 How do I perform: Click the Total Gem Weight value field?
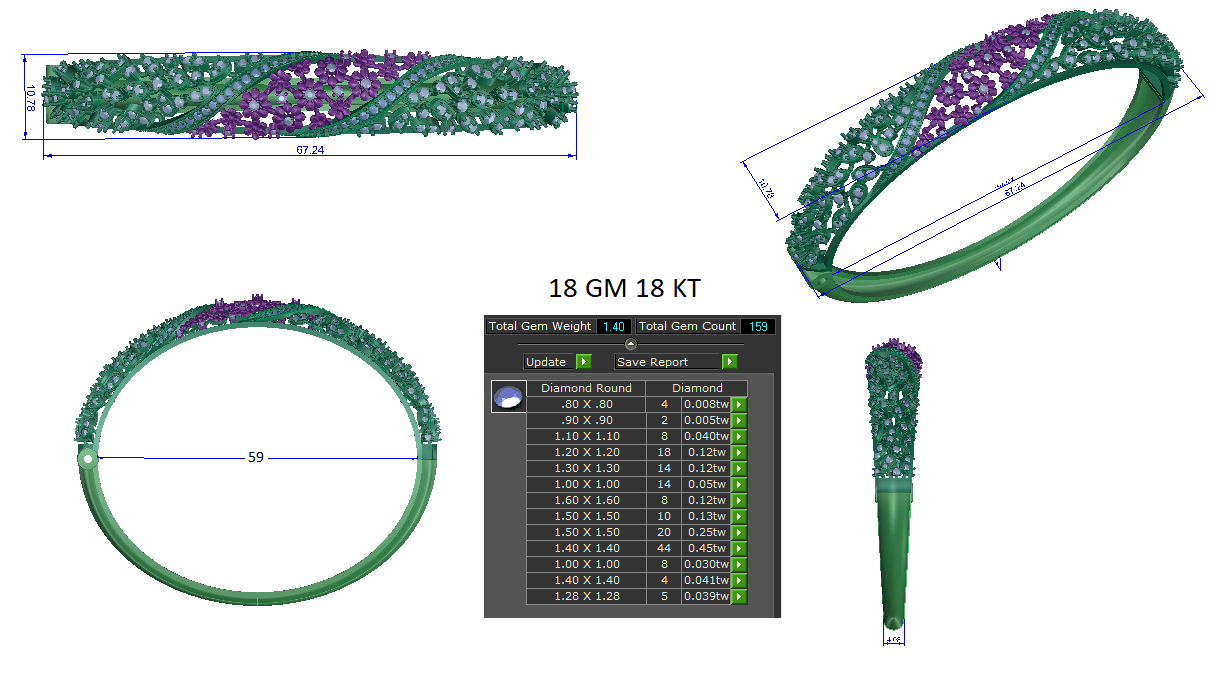click(x=613, y=326)
